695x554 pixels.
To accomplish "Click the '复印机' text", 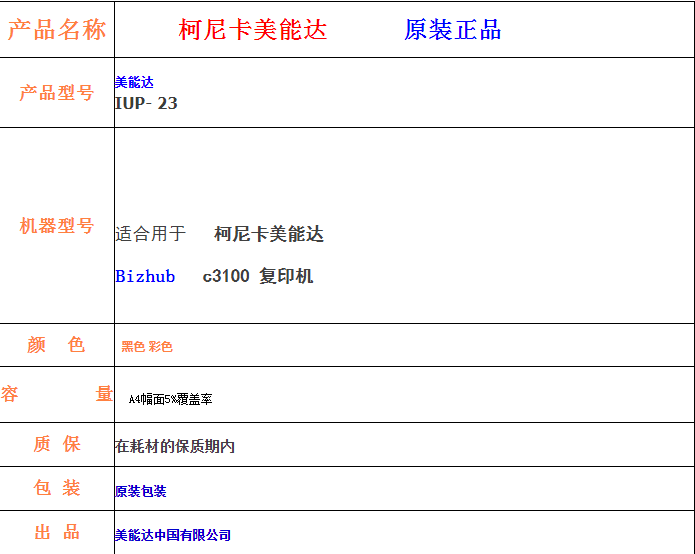I will 286,276.
